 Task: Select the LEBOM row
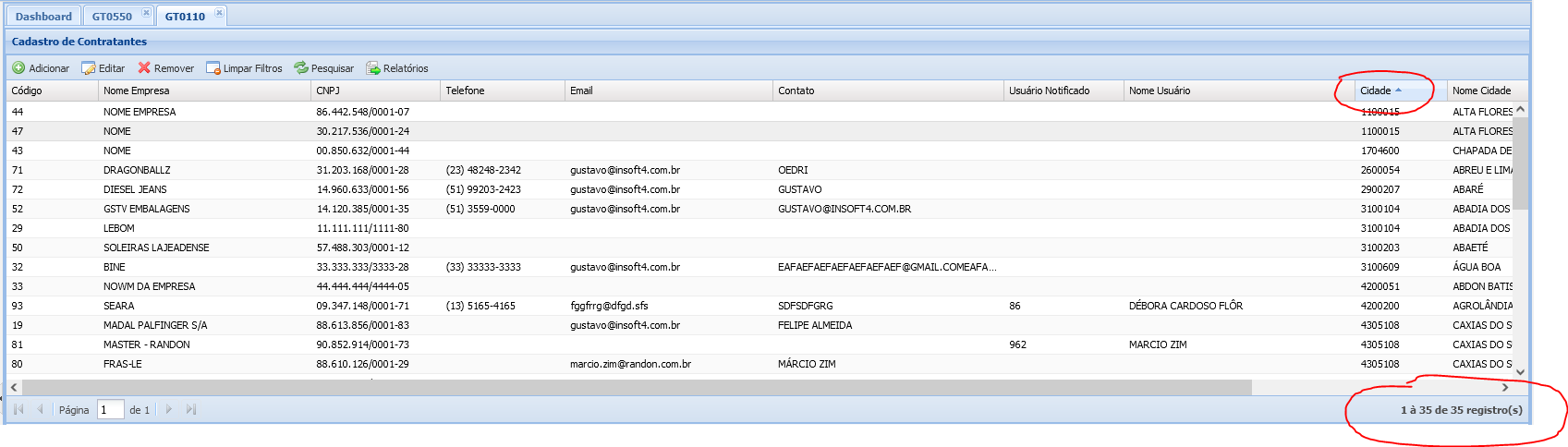pyautogui.click(x=760, y=228)
